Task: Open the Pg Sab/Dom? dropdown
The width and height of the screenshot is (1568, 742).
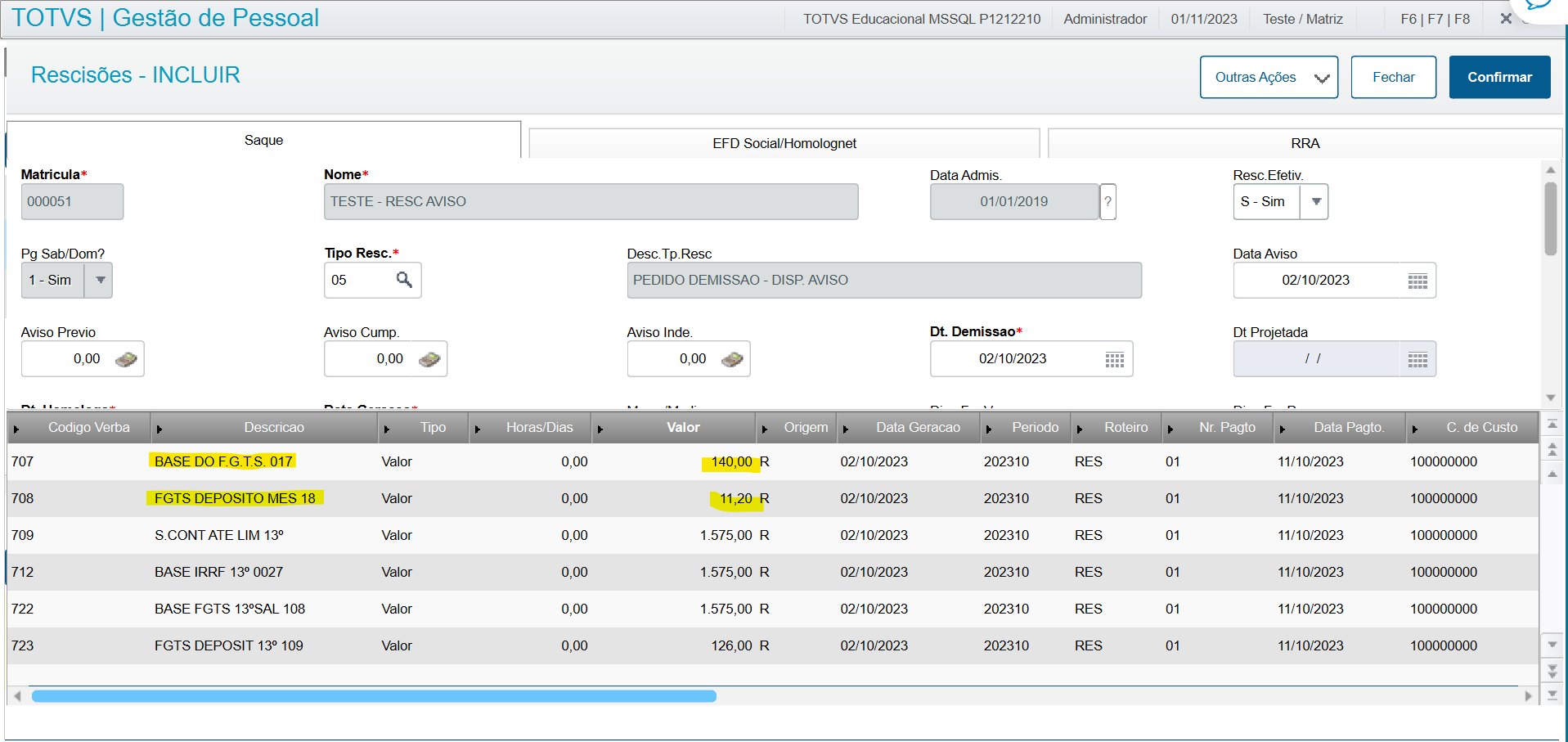Action: (100, 280)
